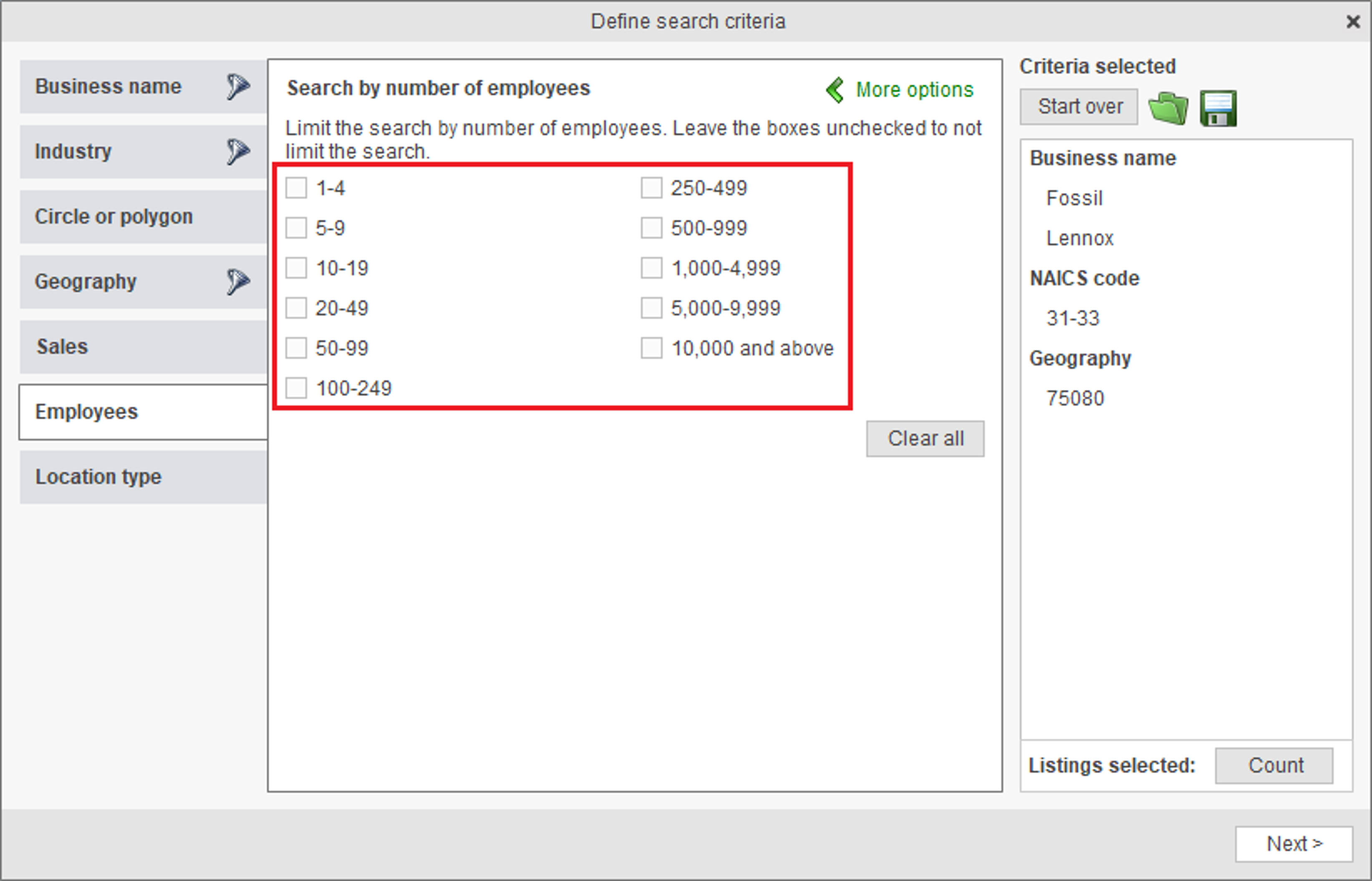This screenshot has height=881, width=1372.
Task: Click the Clear all button
Action: coord(925,439)
